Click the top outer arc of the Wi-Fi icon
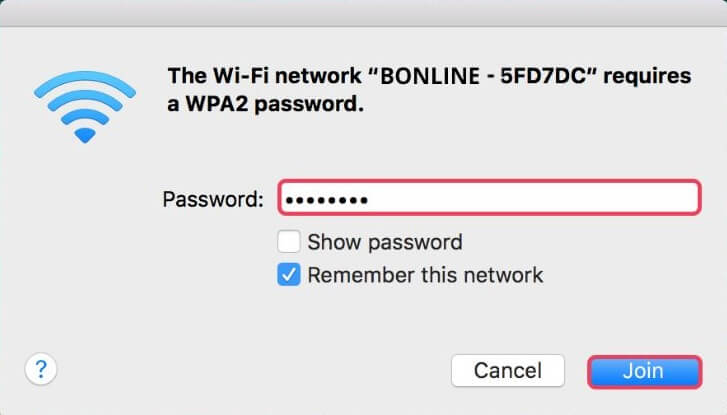This screenshot has height=415, width=727. [83, 78]
